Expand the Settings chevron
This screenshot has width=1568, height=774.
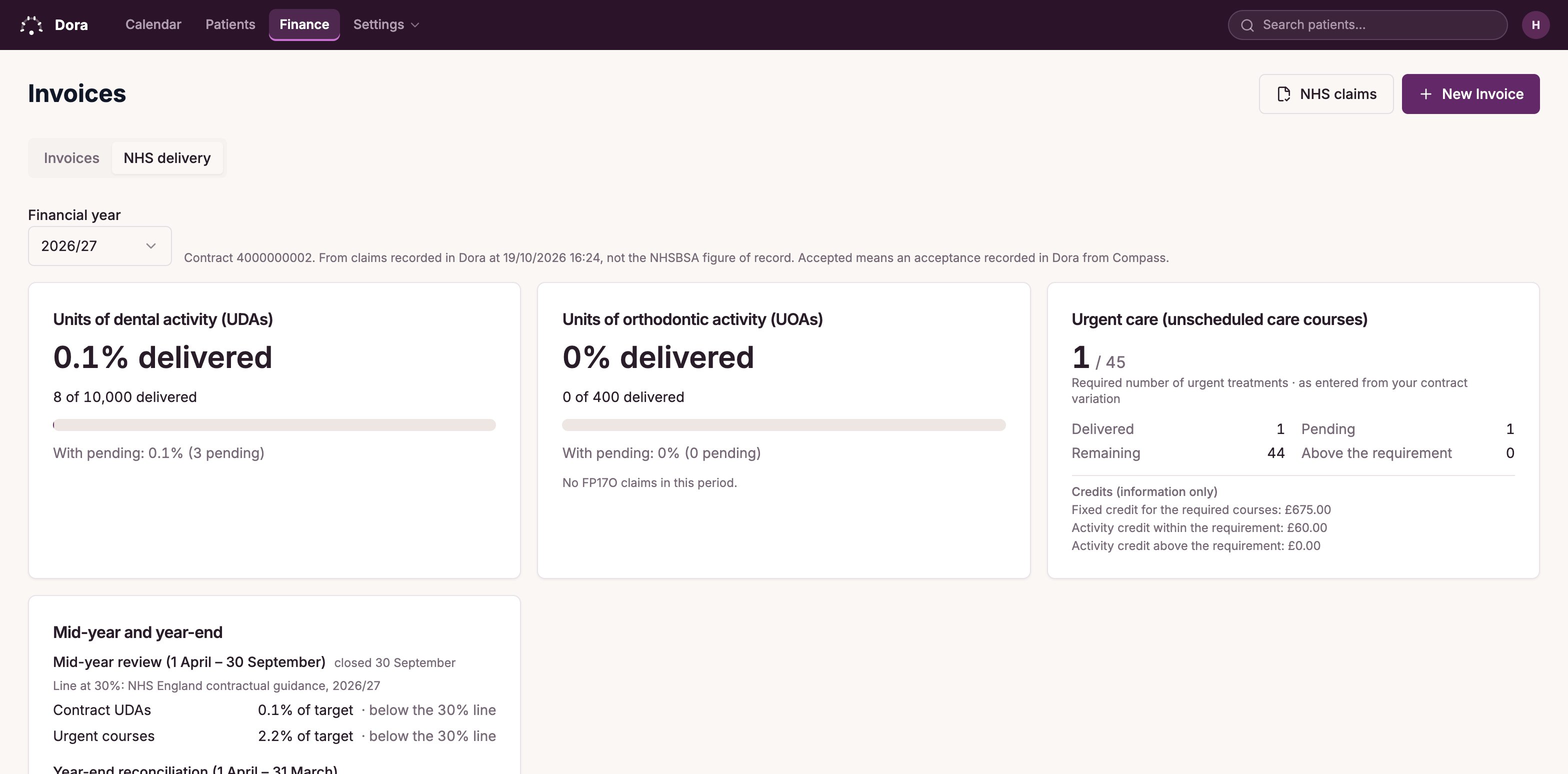click(x=415, y=25)
